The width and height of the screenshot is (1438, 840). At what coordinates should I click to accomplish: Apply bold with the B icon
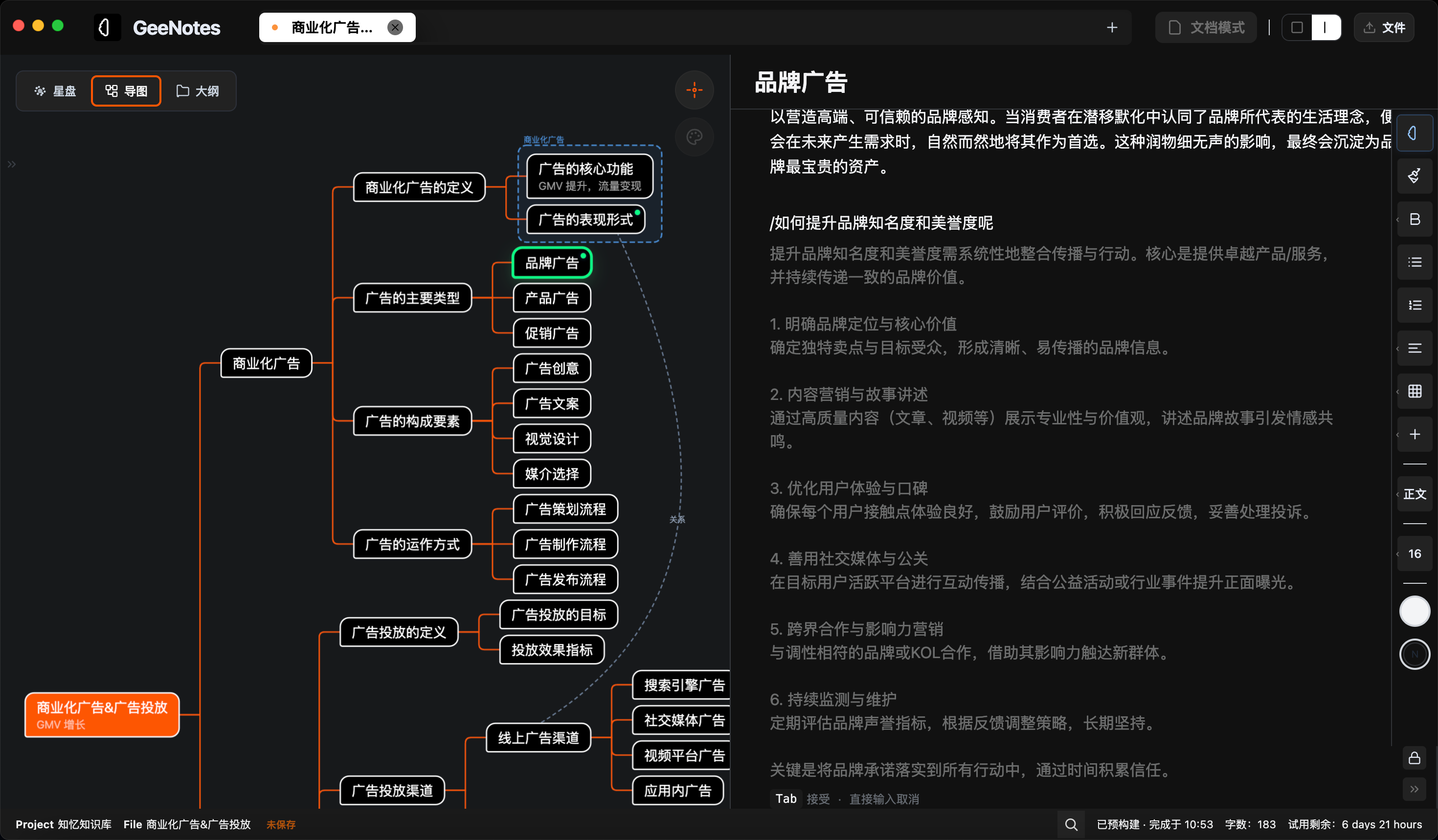[x=1414, y=219]
